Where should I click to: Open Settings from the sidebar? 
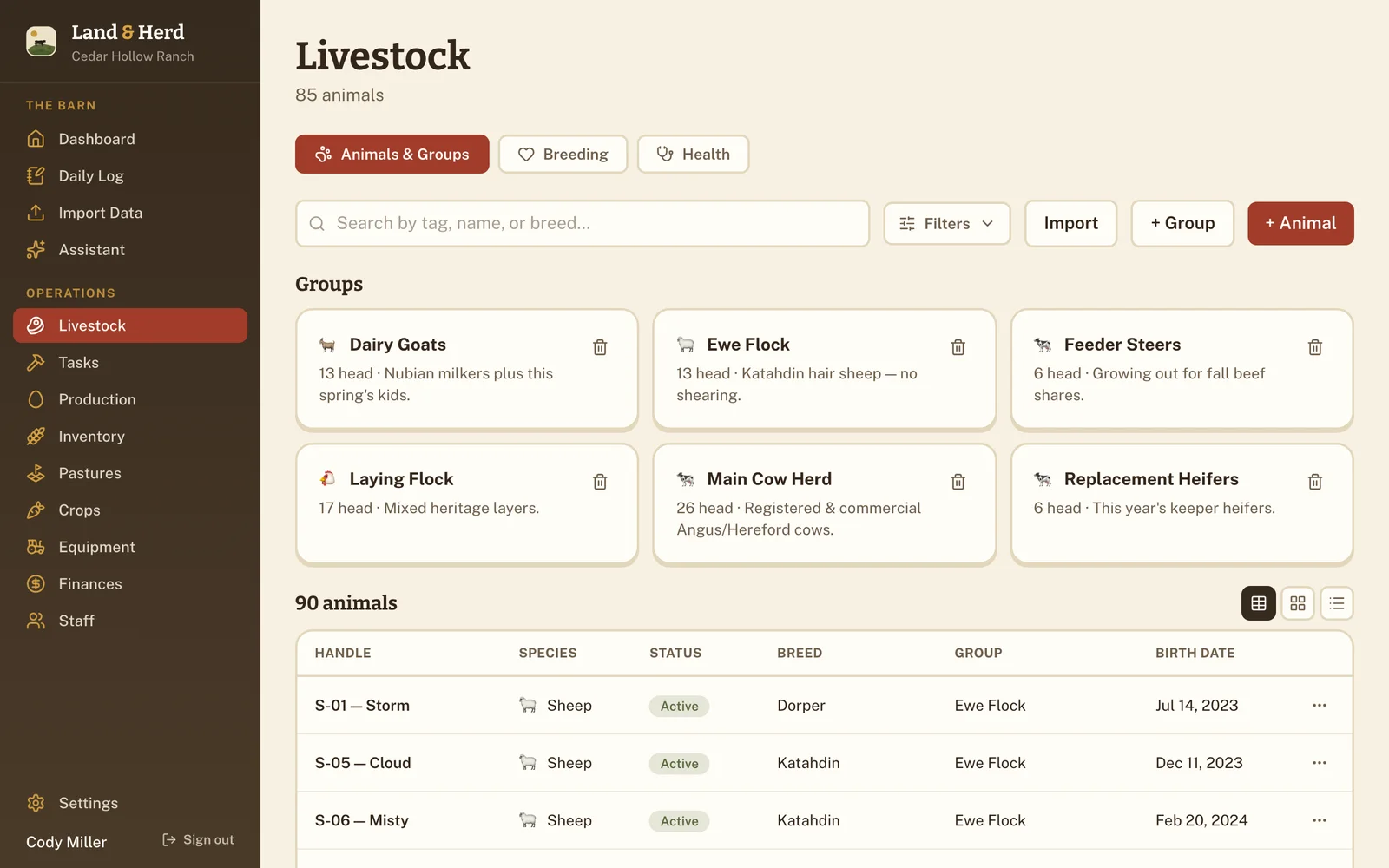tap(130, 803)
